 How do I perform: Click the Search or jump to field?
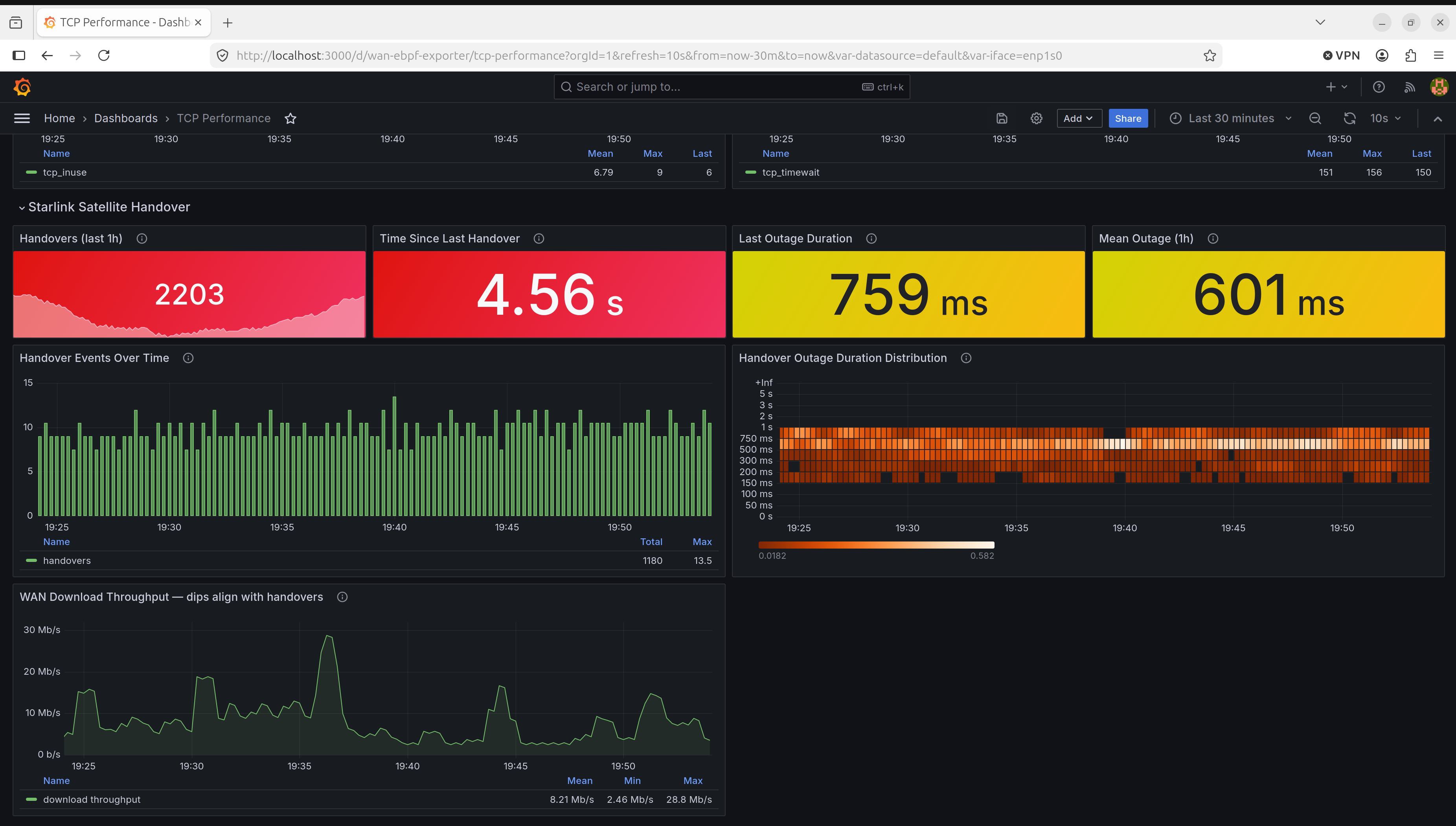click(x=732, y=87)
